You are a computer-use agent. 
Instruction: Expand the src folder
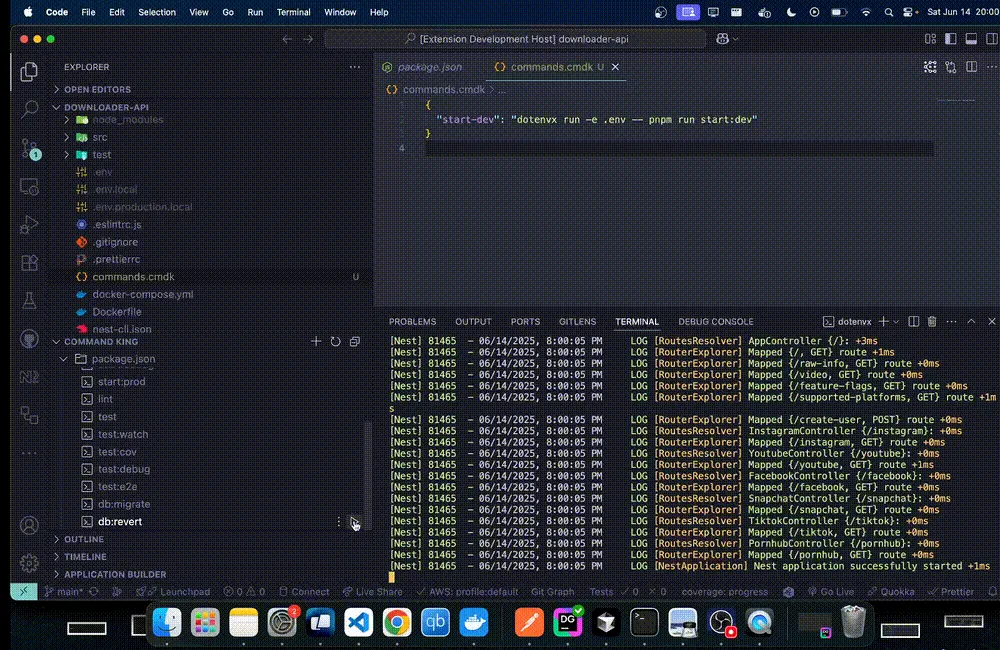(x=100, y=137)
